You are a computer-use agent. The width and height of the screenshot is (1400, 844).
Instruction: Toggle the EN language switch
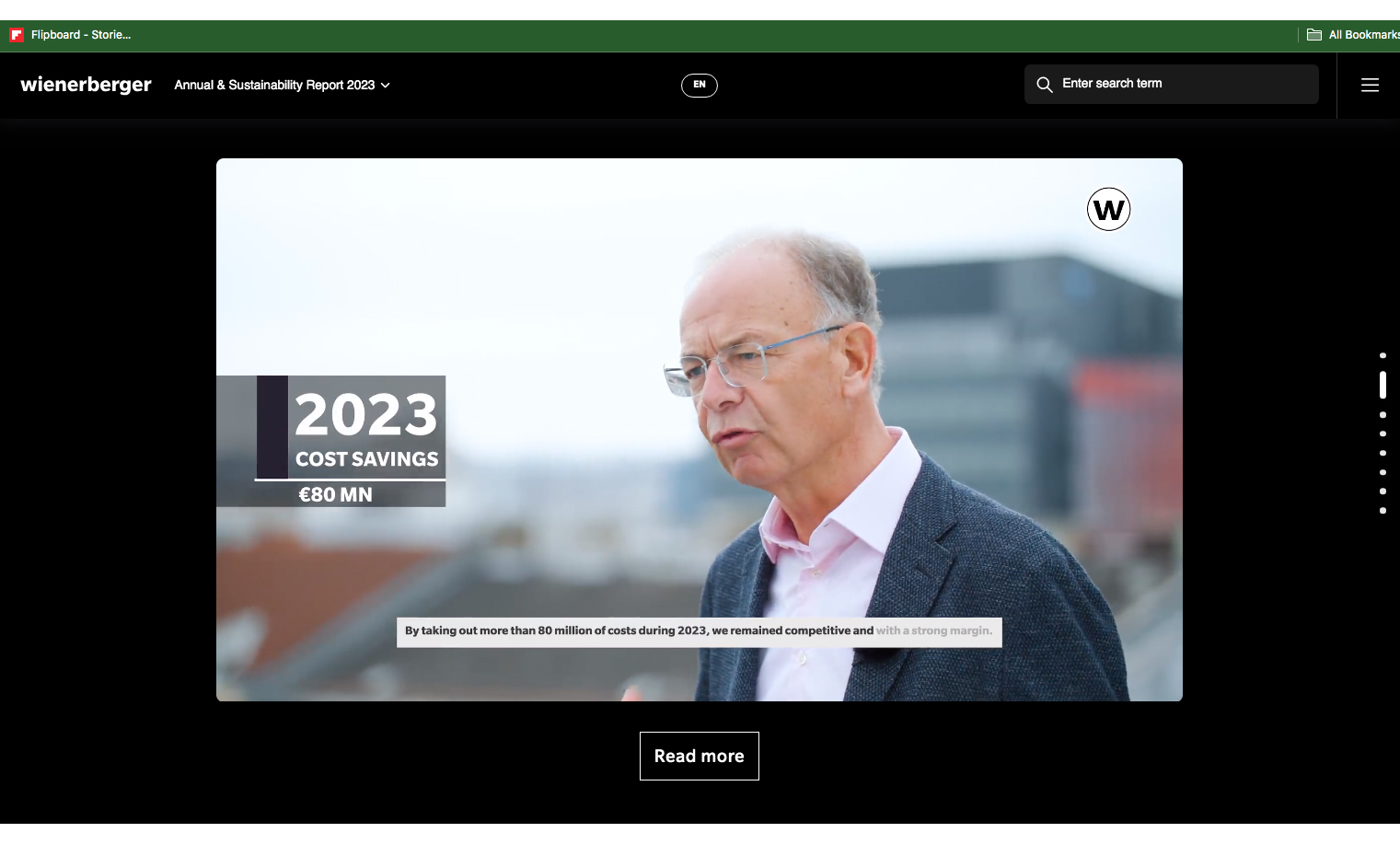pyautogui.click(x=700, y=85)
